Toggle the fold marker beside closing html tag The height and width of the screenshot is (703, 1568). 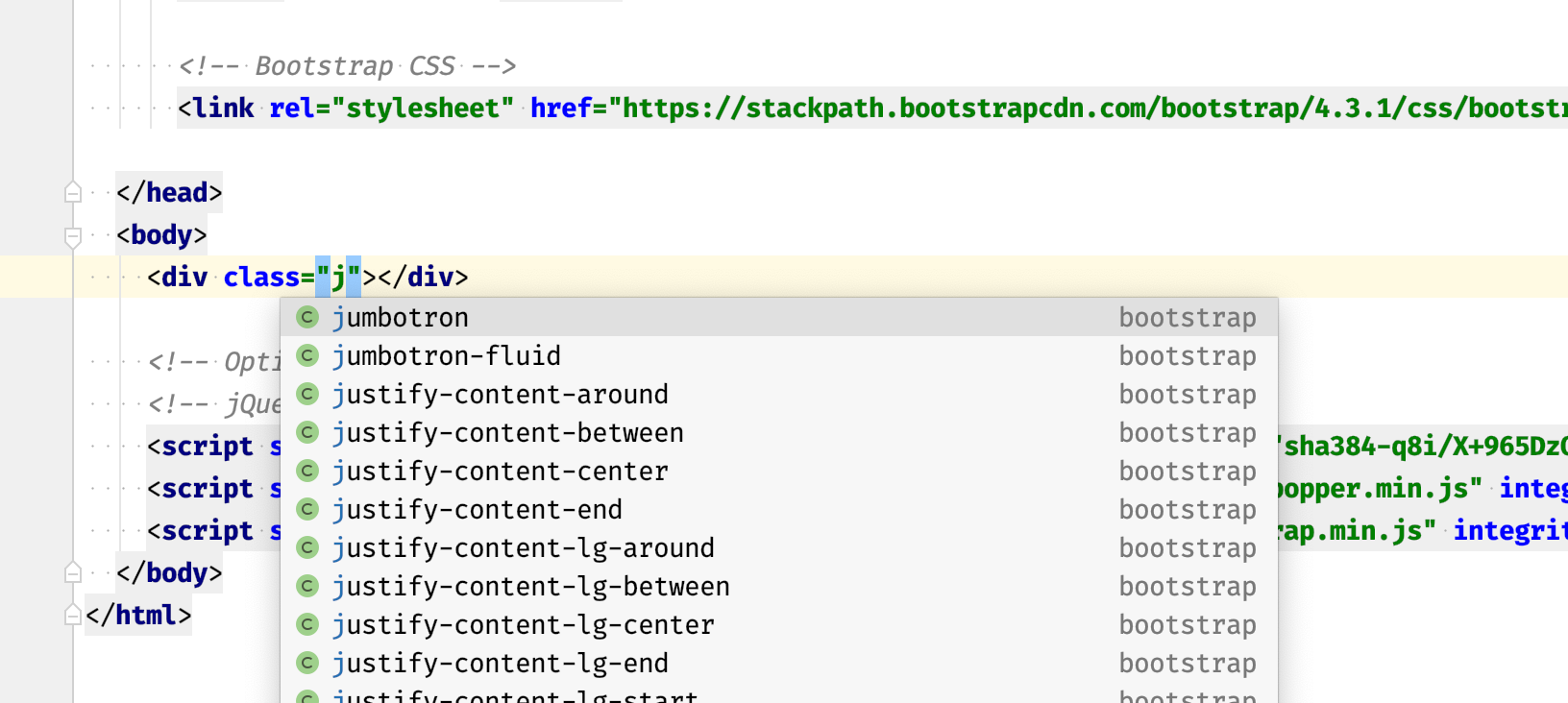73,615
